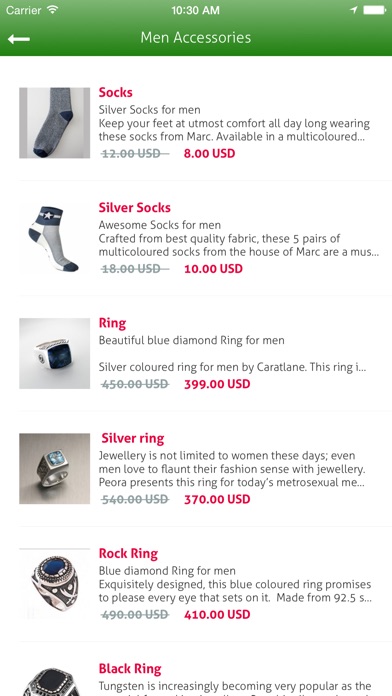Select the Silver ring title
392x696 pixels.
coord(133,439)
